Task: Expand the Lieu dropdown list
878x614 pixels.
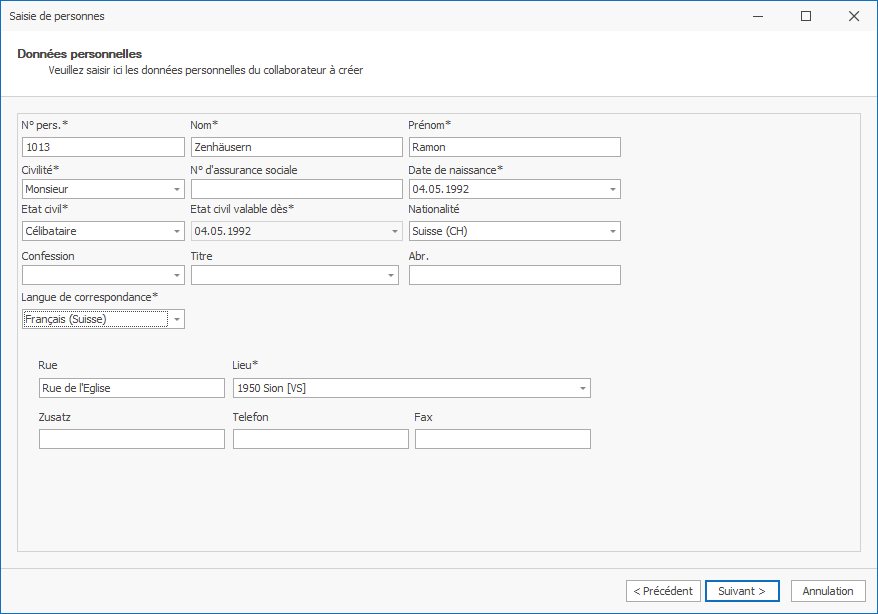Action: point(582,388)
